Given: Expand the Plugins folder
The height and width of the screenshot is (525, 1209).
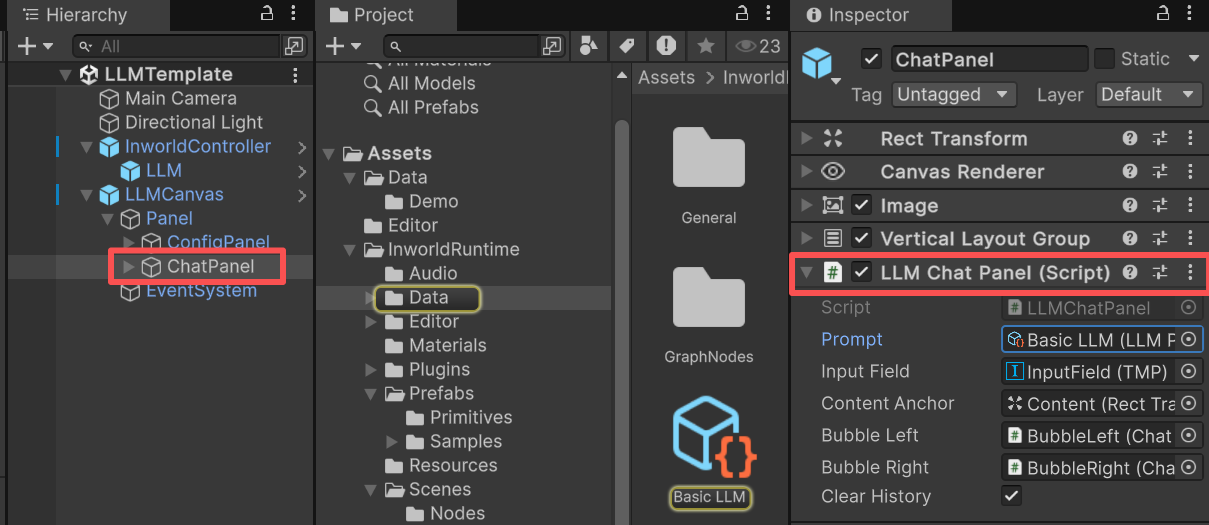Looking at the screenshot, I should point(372,369).
